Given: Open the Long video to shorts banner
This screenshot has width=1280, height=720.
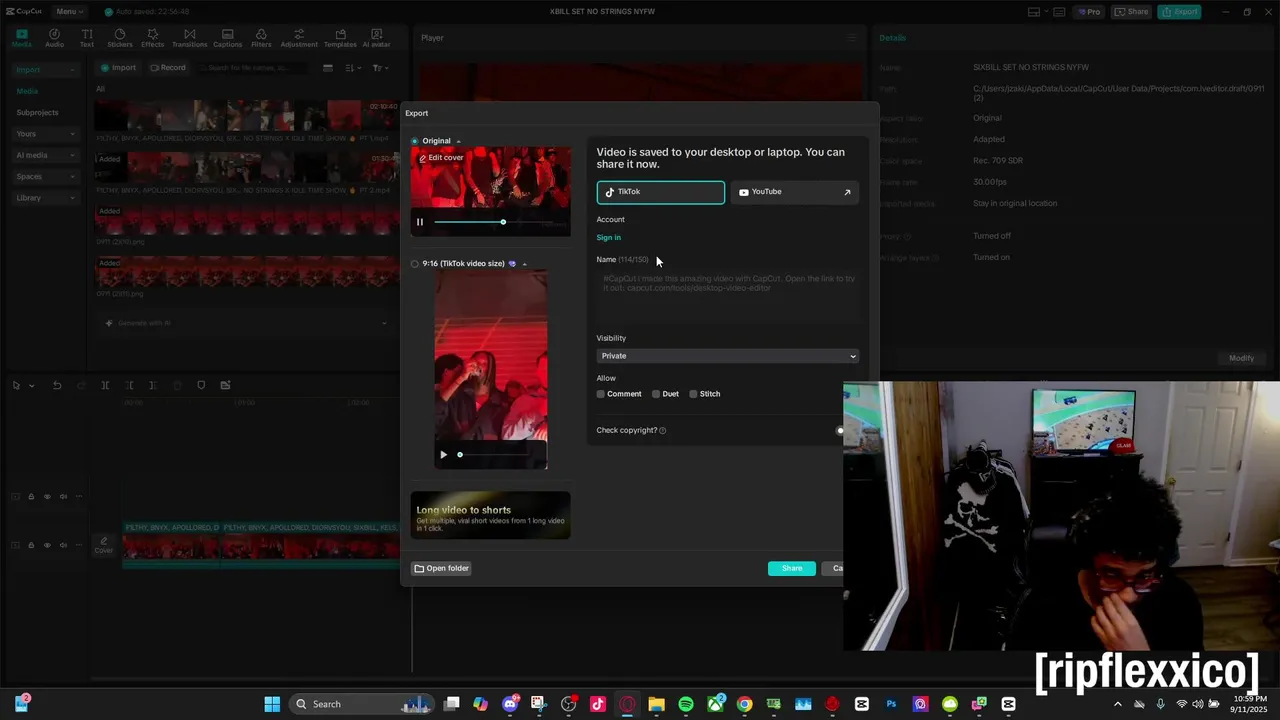Looking at the screenshot, I should click(x=490, y=515).
